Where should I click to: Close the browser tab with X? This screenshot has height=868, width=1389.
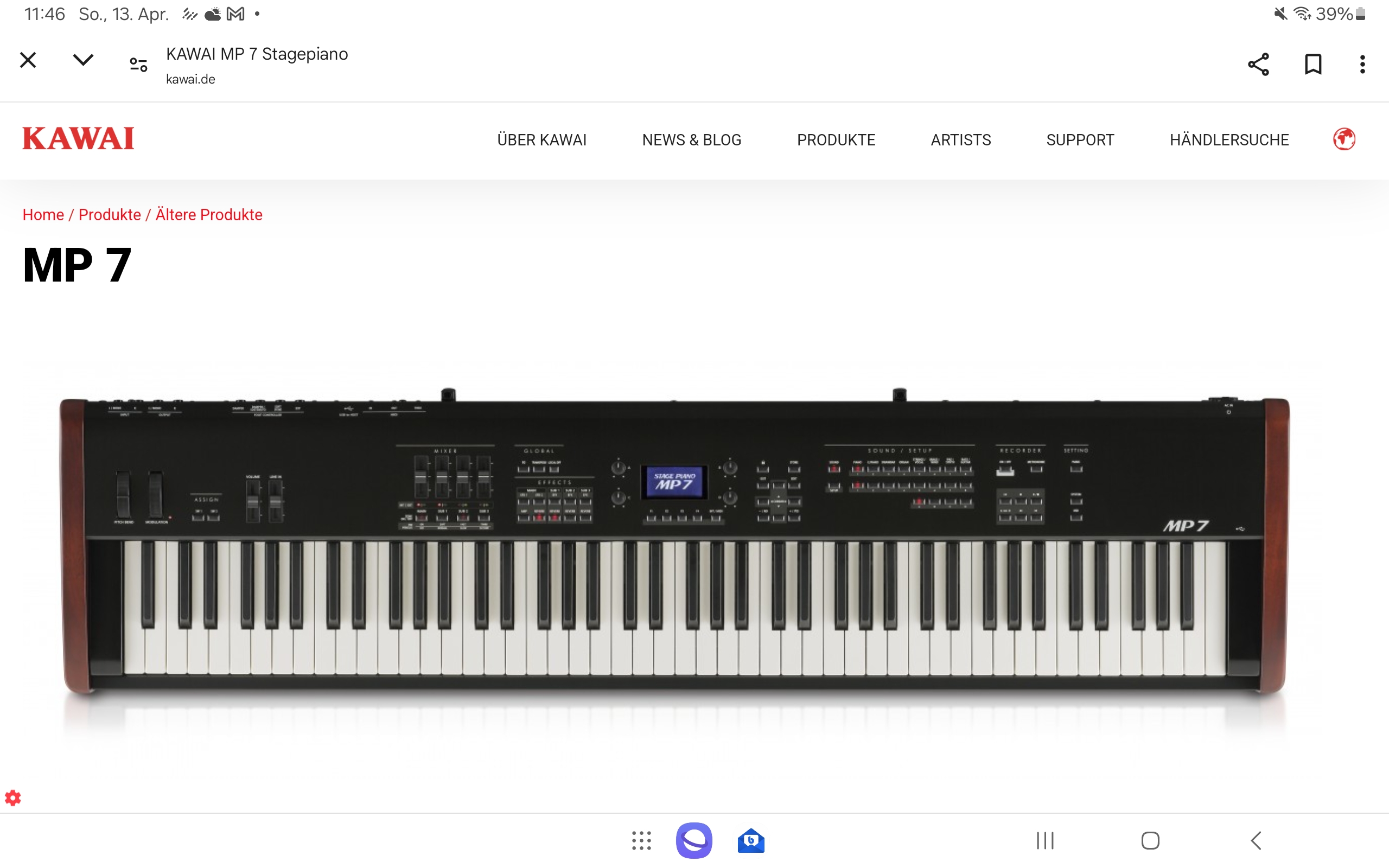click(28, 60)
